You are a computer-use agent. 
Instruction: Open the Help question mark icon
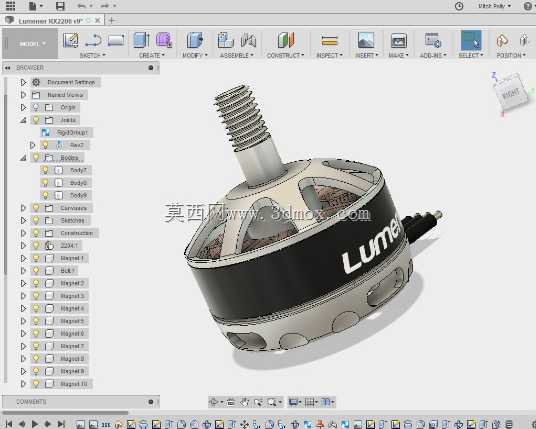[x=528, y=6]
